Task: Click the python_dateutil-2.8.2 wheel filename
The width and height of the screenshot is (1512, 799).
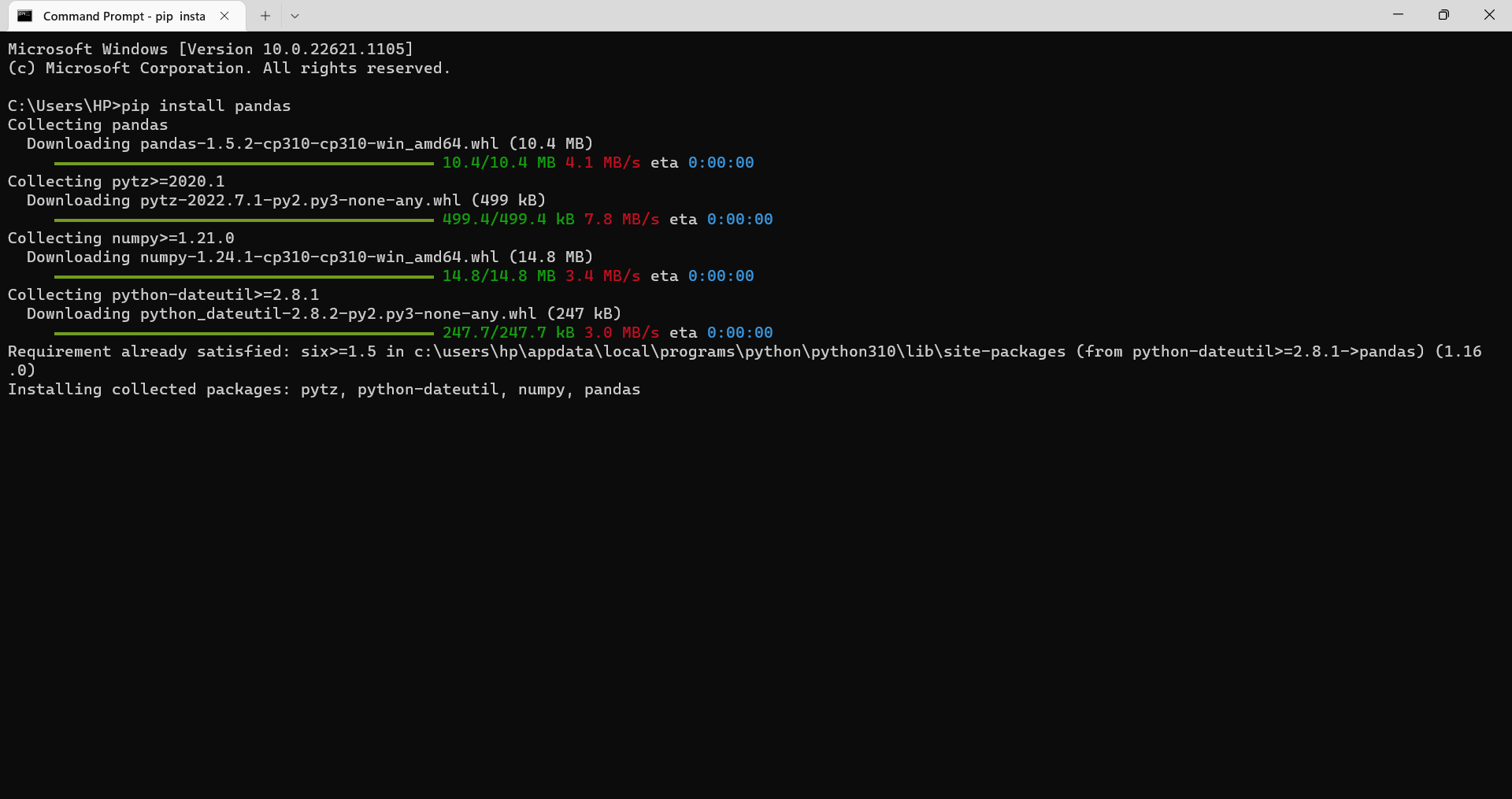Action: point(336,313)
